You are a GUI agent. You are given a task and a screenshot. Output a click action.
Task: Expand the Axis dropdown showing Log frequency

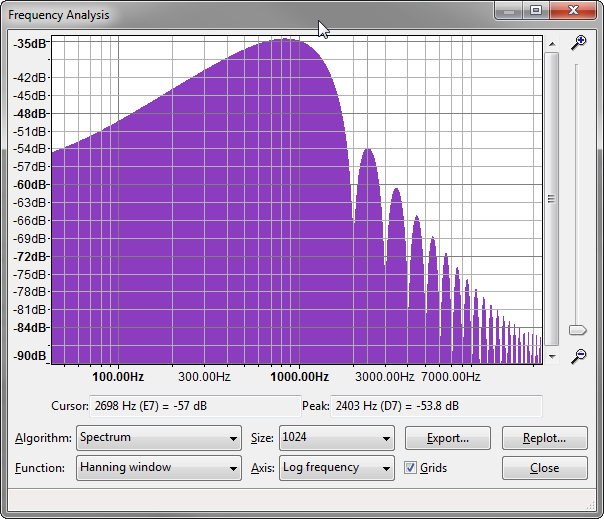pyautogui.click(x=336, y=467)
